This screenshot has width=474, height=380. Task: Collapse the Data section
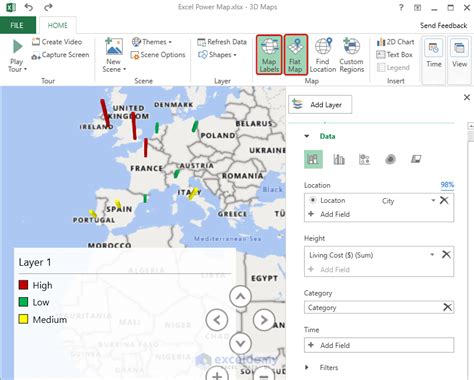(x=307, y=136)
